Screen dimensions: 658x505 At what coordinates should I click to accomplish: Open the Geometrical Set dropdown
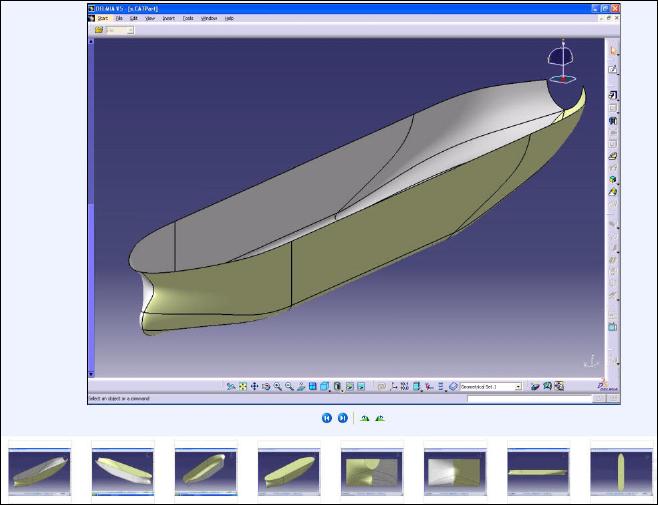(x=518, y=386)
